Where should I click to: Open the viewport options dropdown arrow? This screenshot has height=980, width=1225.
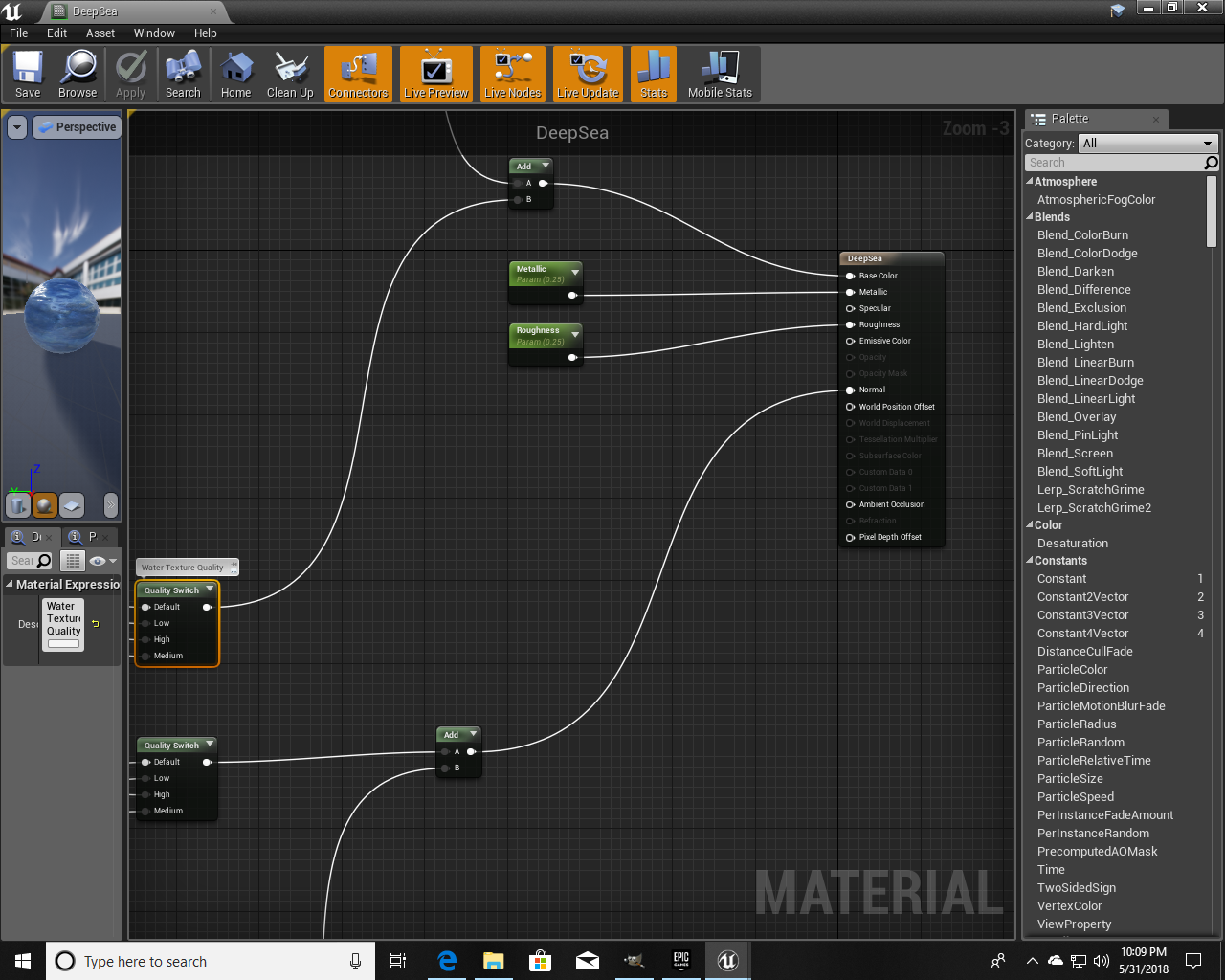click(x=17, y=126)
